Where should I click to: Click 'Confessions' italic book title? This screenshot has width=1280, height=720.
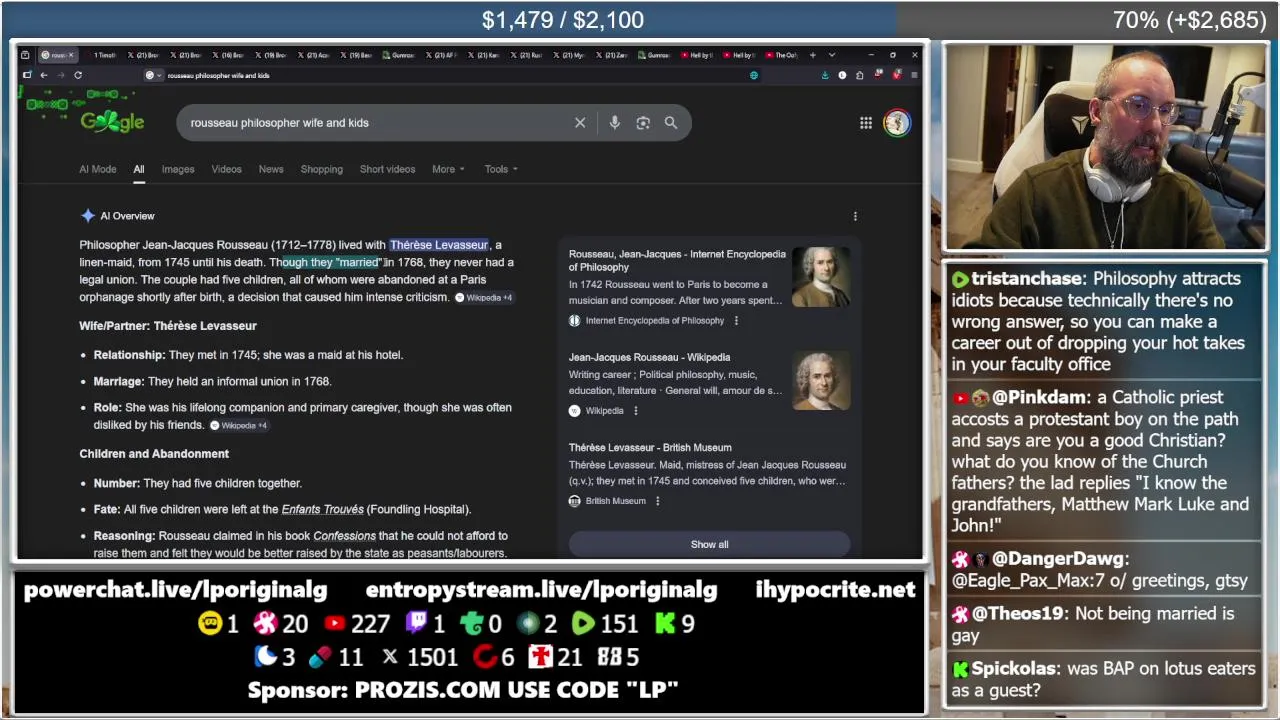click(x=344, y=536)
